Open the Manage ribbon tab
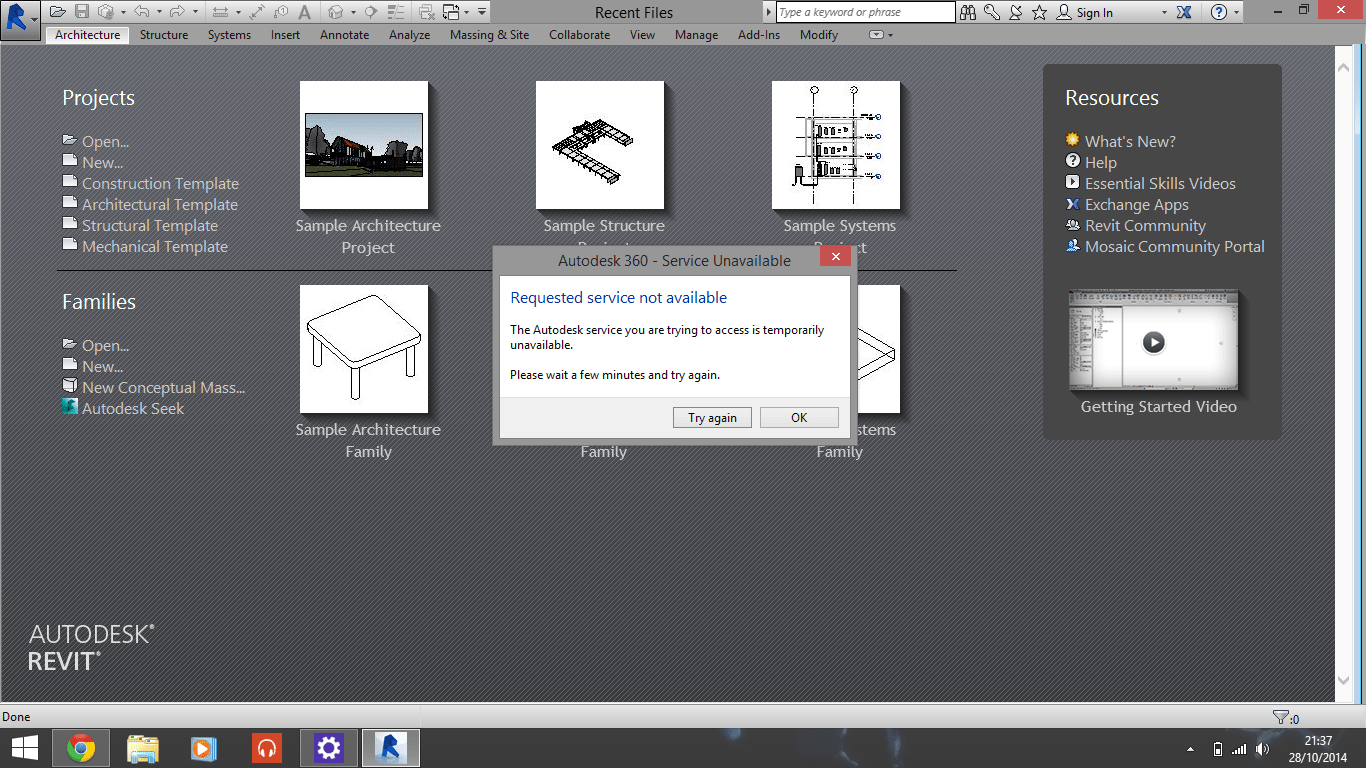The image size is (1366, 768). [x=696, y=35]
